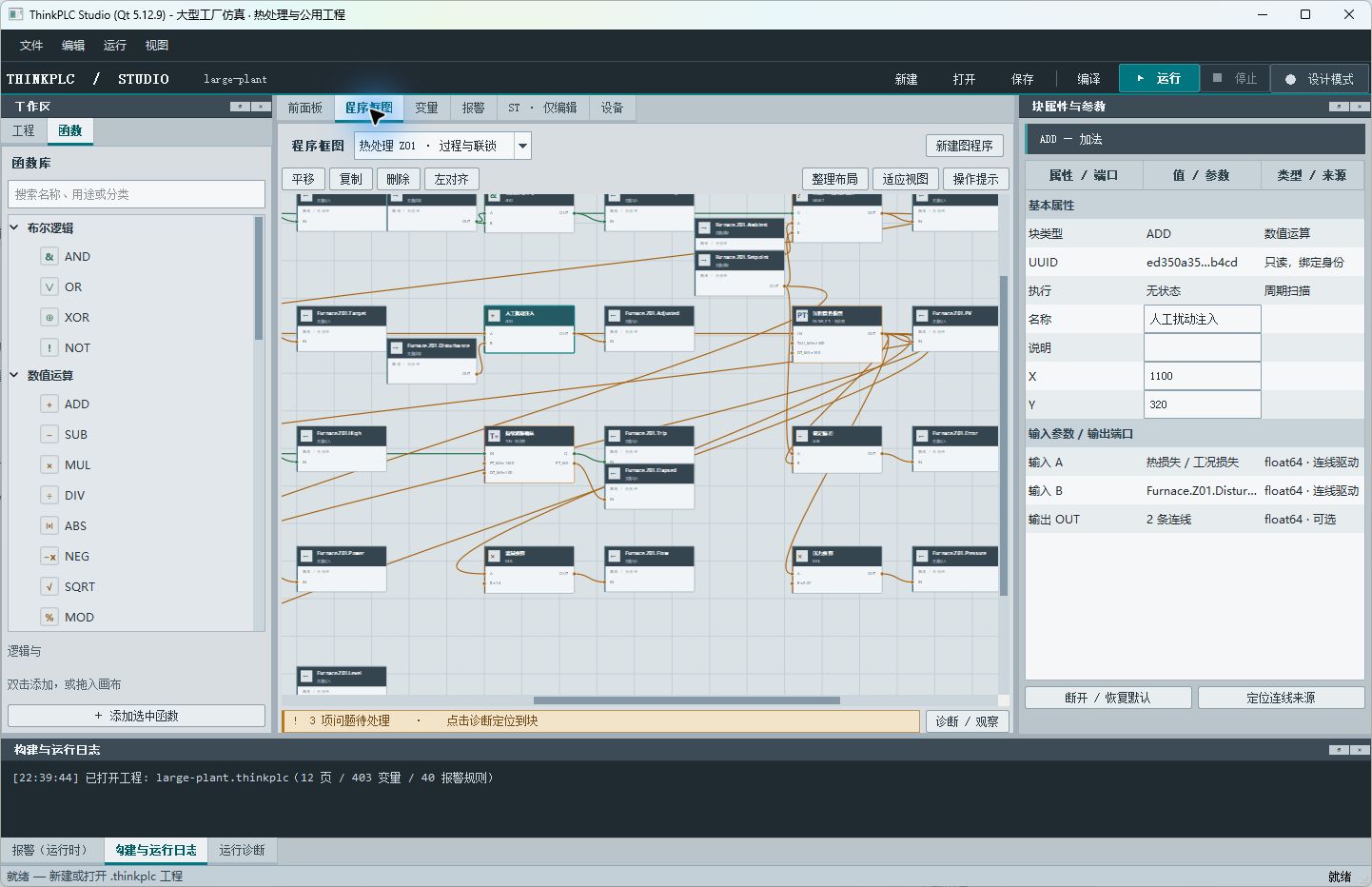Click the NOT function icon
This screenshot has height=887, width=1372.
coord(49,348)
